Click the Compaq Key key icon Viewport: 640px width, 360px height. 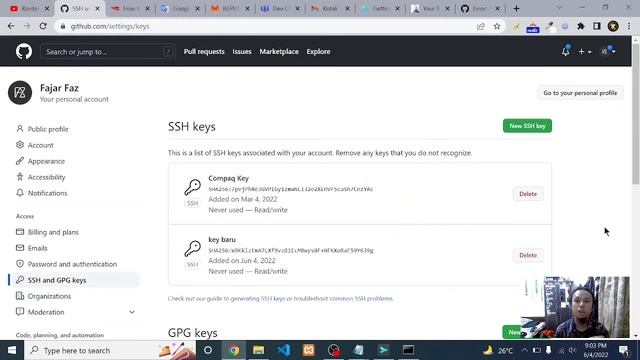192,187
